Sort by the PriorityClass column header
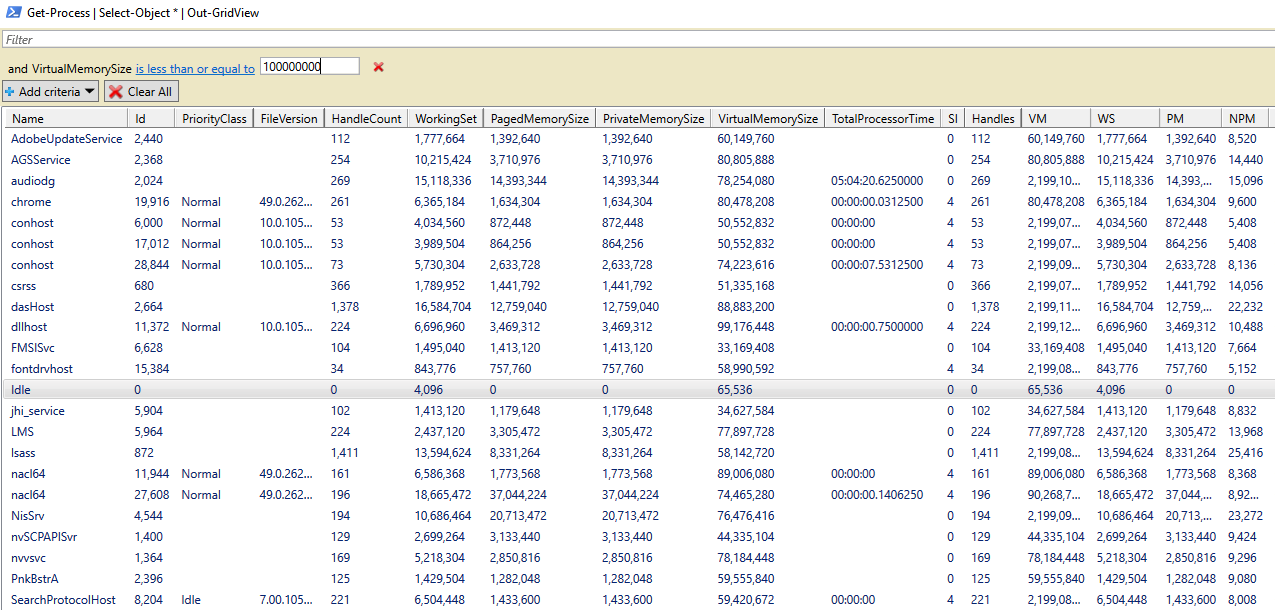The image size is (1275, 610). pos(214,118)
